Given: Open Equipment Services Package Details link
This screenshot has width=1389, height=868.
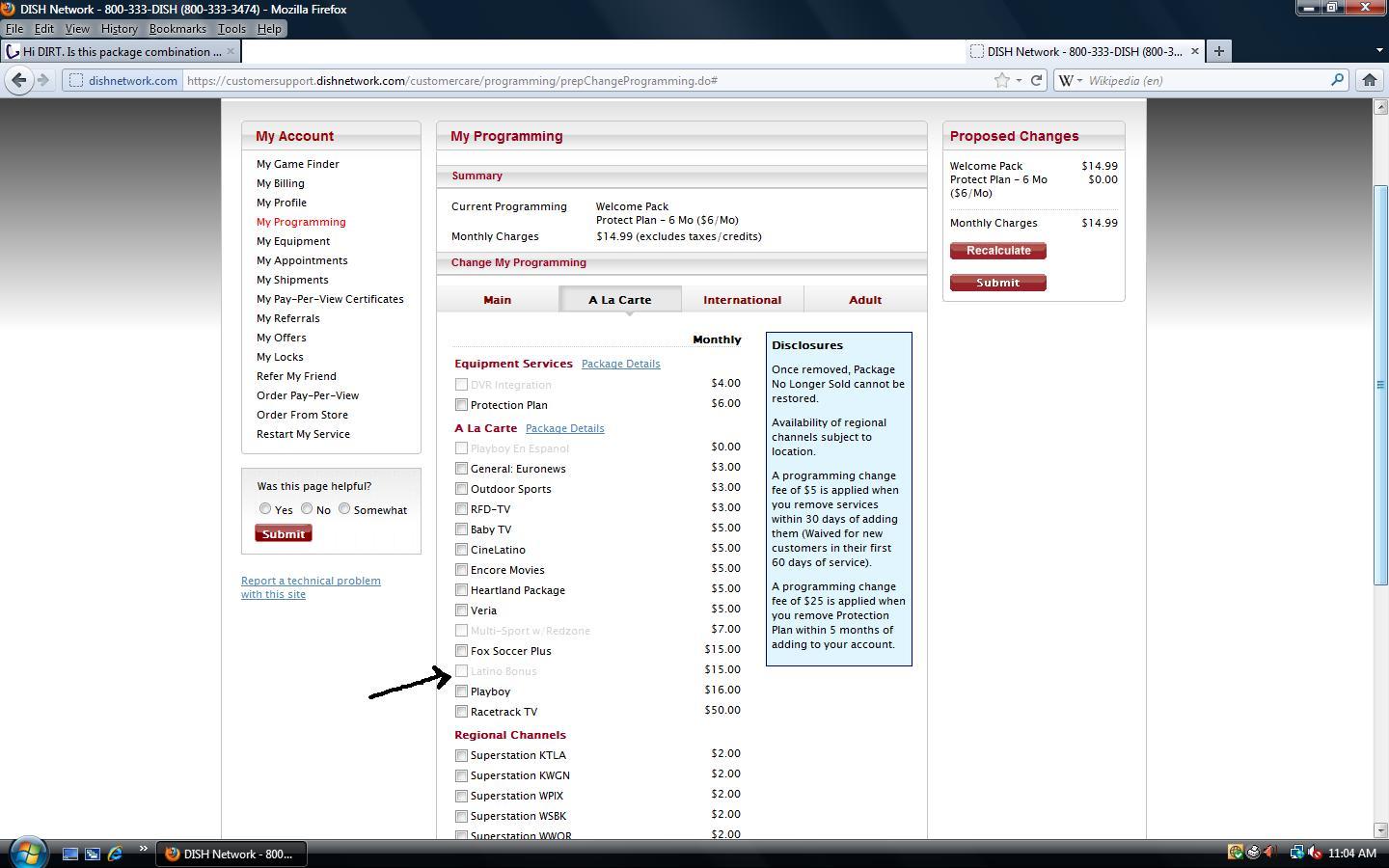Looking at the screenshot, I should (x=620, y=364).
